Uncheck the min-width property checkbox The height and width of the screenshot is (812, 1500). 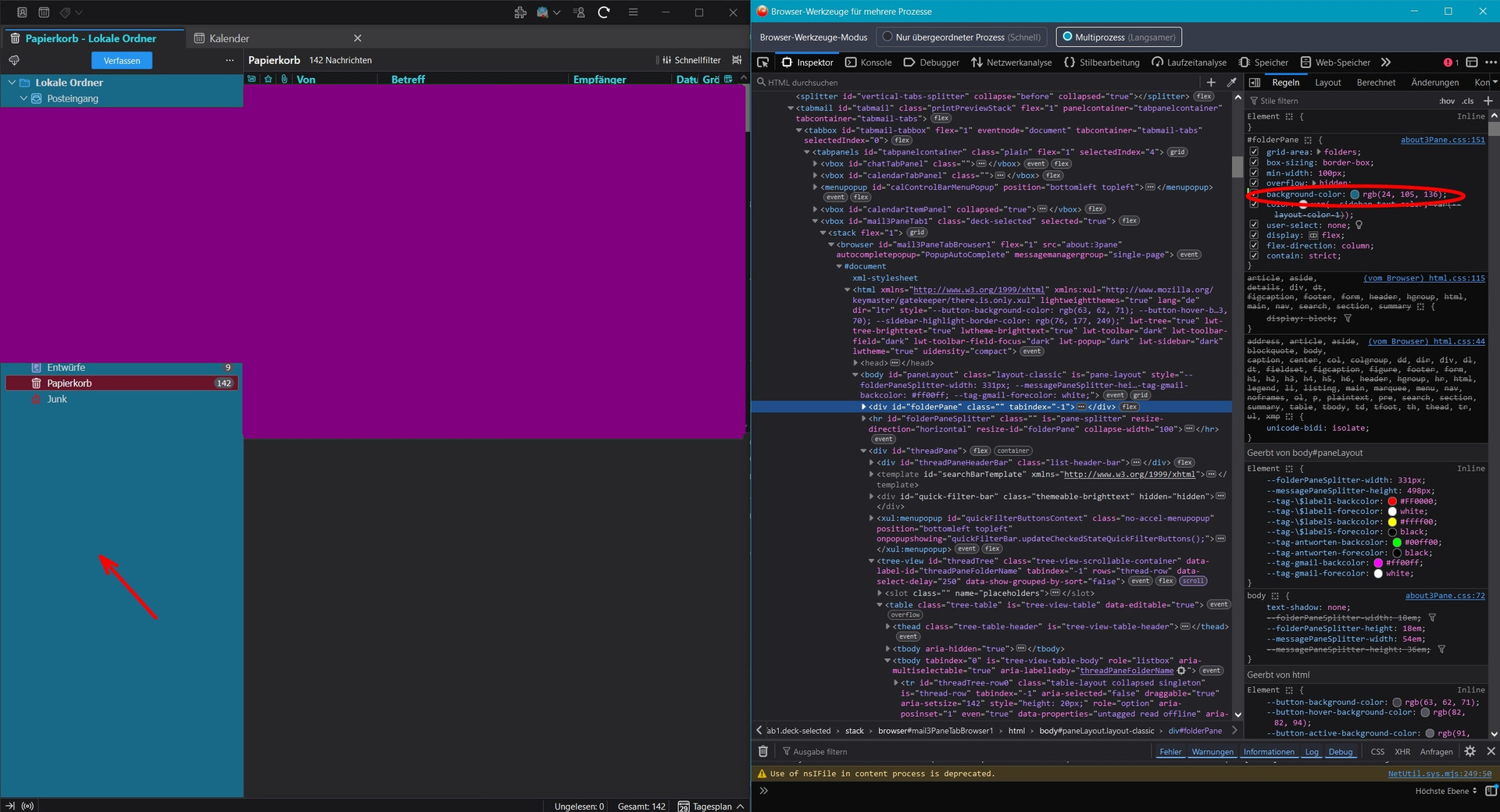coord(1254,173)
